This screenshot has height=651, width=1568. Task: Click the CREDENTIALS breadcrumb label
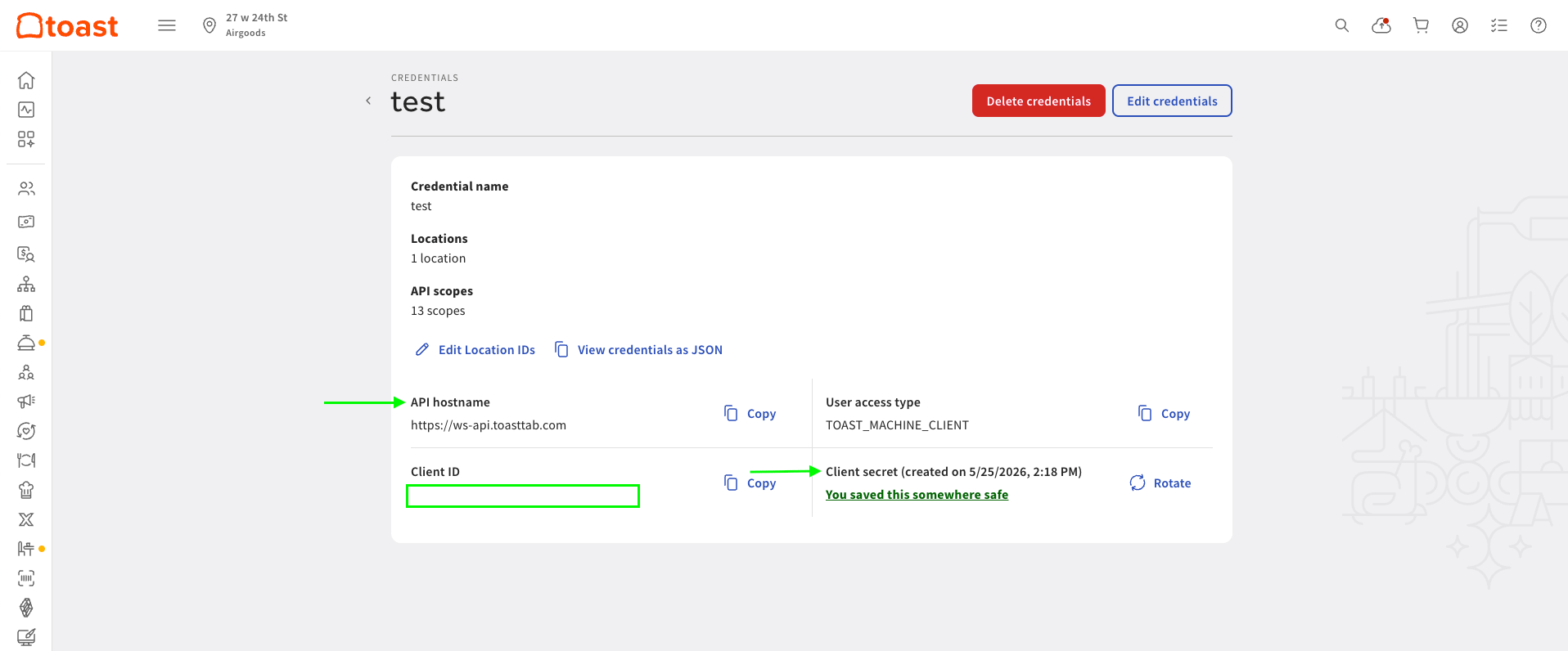425,78
